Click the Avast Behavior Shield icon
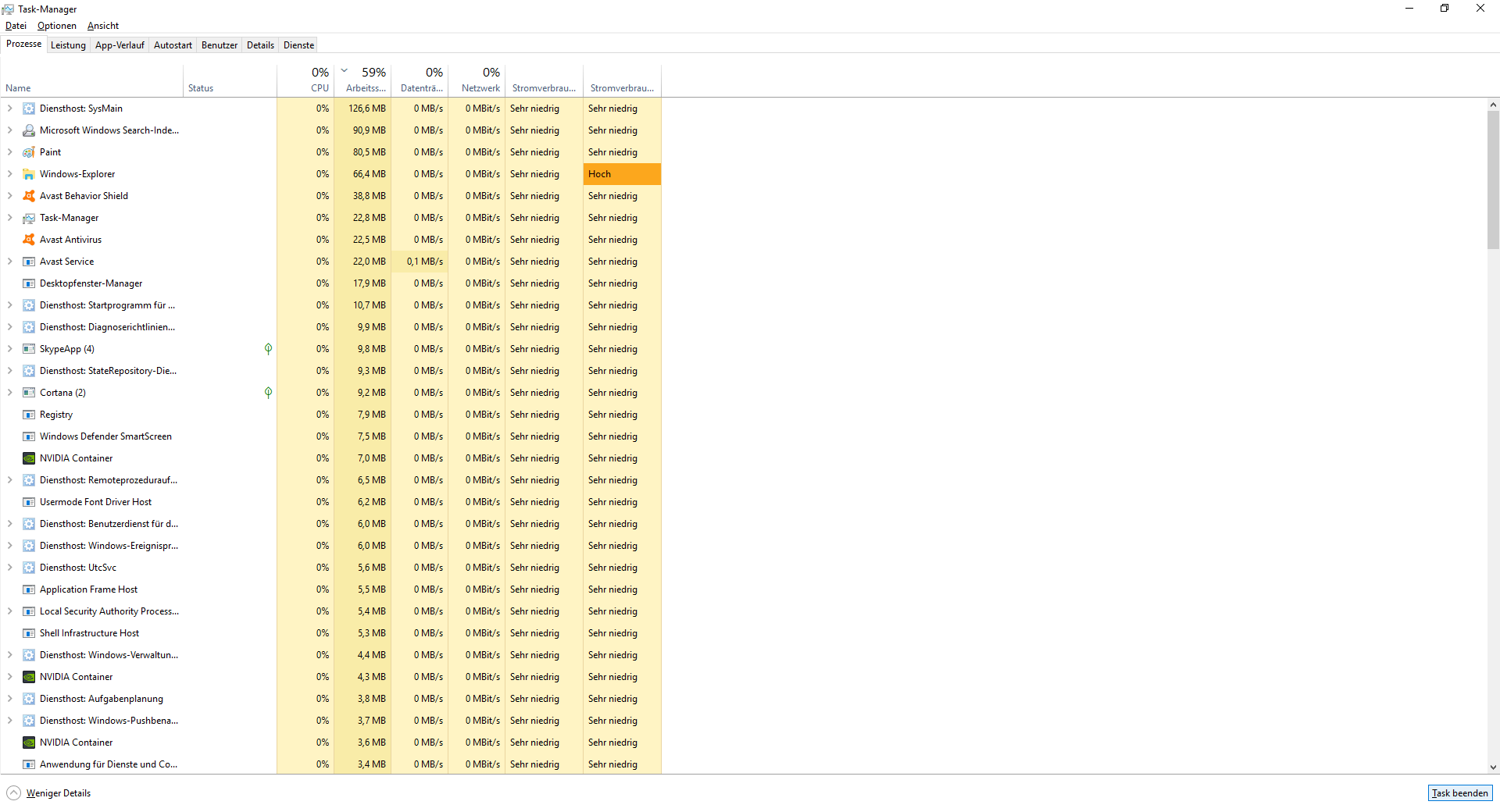This screenshot has height=812, width=1500. (x=29, y=196)
